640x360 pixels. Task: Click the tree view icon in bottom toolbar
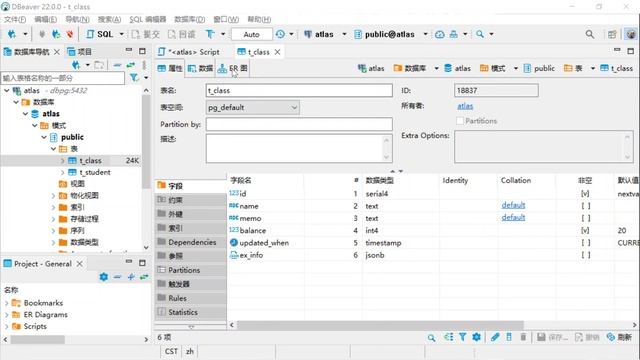449,337
